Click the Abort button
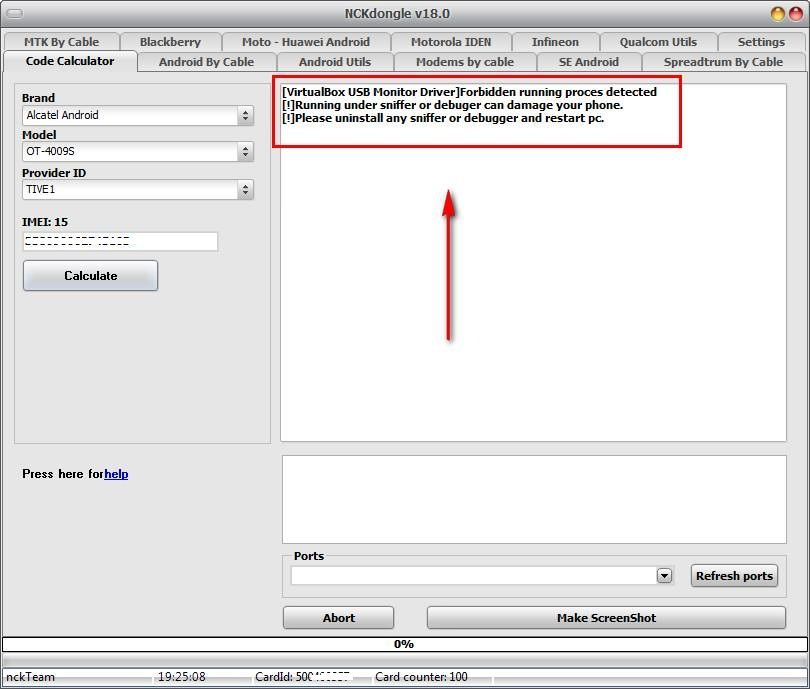Viewport: 810px width, 689px height. coord(338,618)
